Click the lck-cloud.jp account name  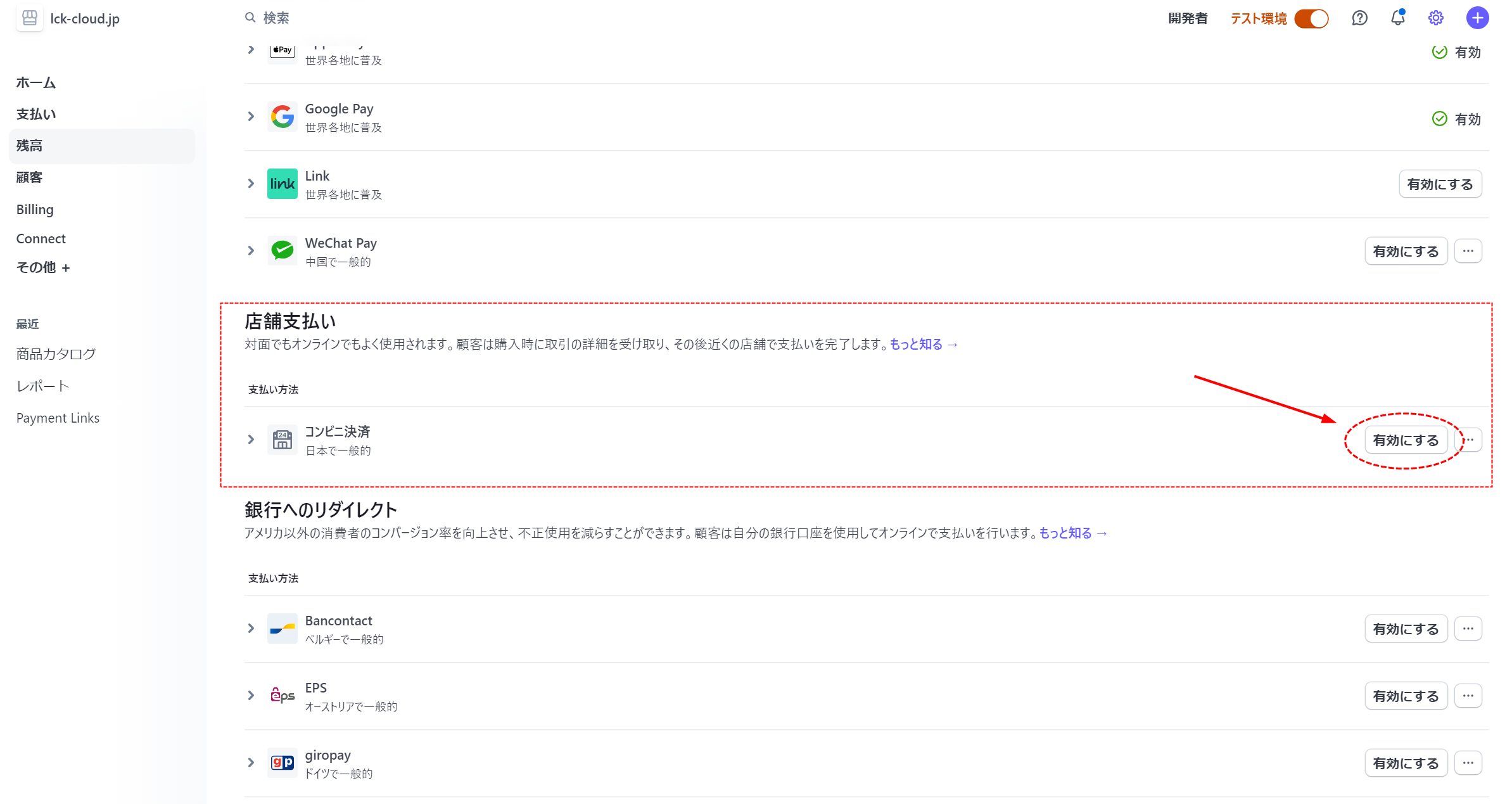pos(85,18)
